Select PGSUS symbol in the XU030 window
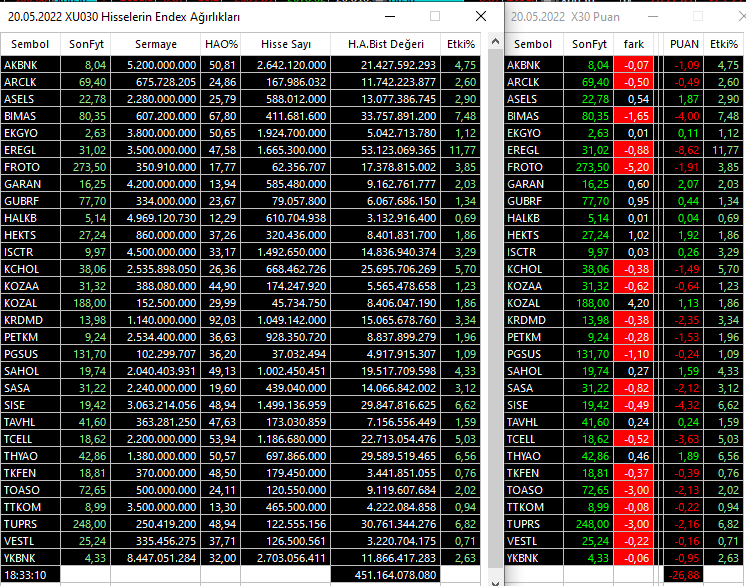 [x=30, y=354]
